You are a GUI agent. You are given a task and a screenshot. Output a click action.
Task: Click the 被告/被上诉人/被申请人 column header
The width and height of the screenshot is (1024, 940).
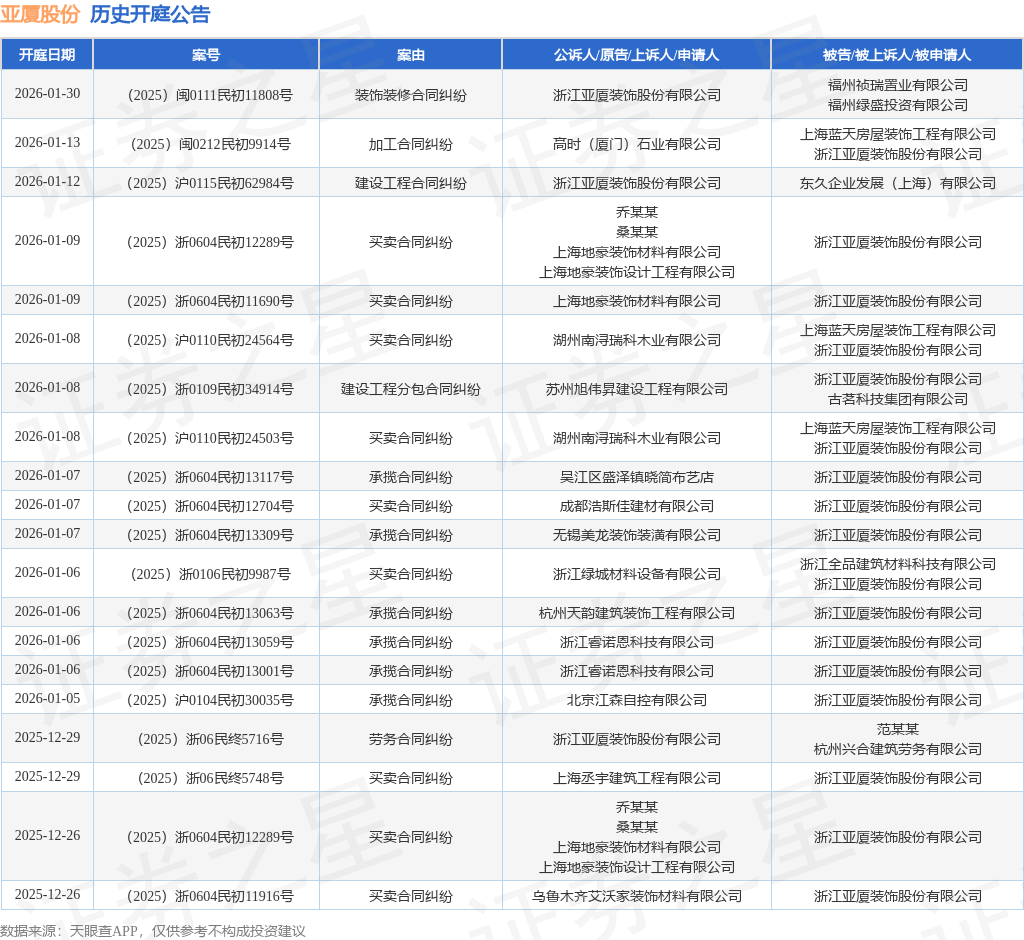897,55
